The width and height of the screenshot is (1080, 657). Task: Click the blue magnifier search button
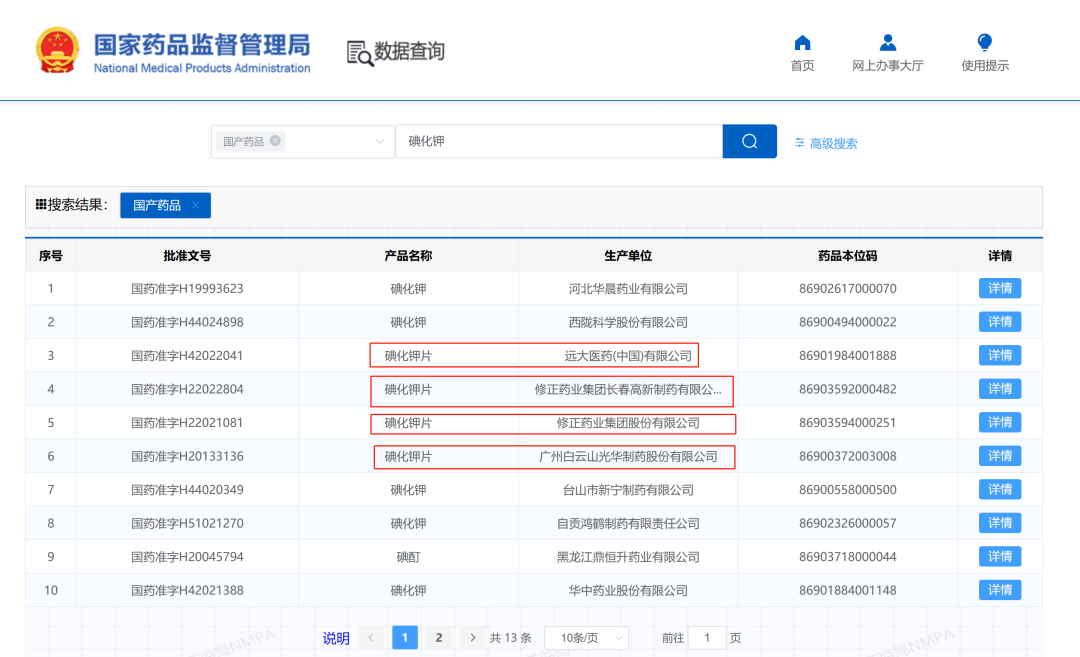(x=749, y=141)
